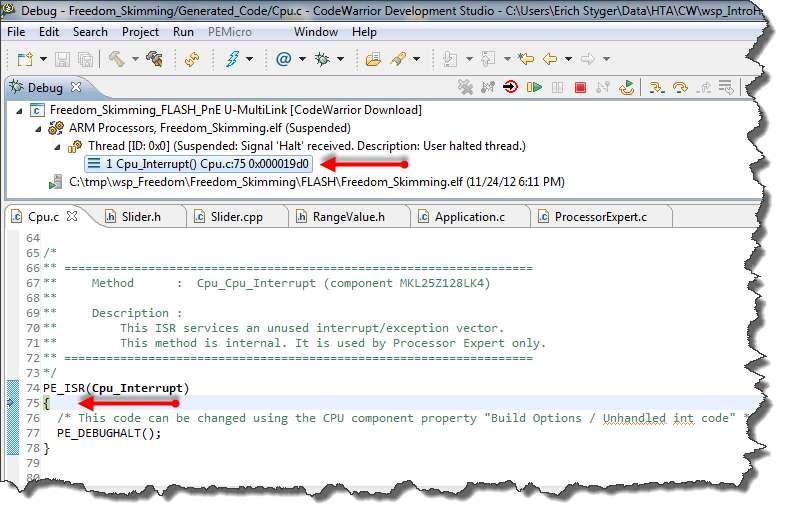Click the orange refresh arrows icon
This screenshot has width=790, height=522.
coord(192,59)
